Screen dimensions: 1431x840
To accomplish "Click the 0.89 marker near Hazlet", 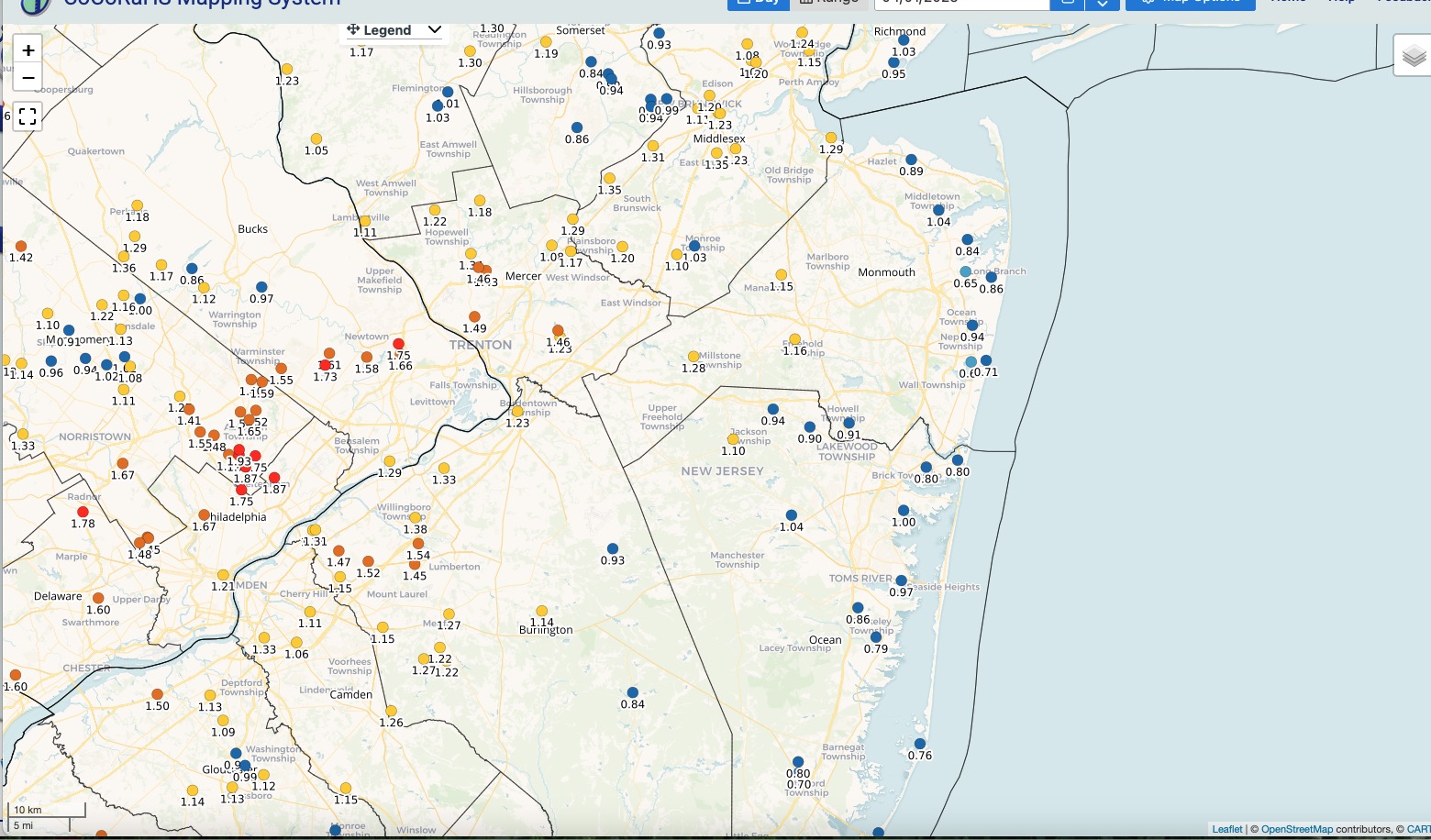I will pyautogui.click(x=911, y=160).
